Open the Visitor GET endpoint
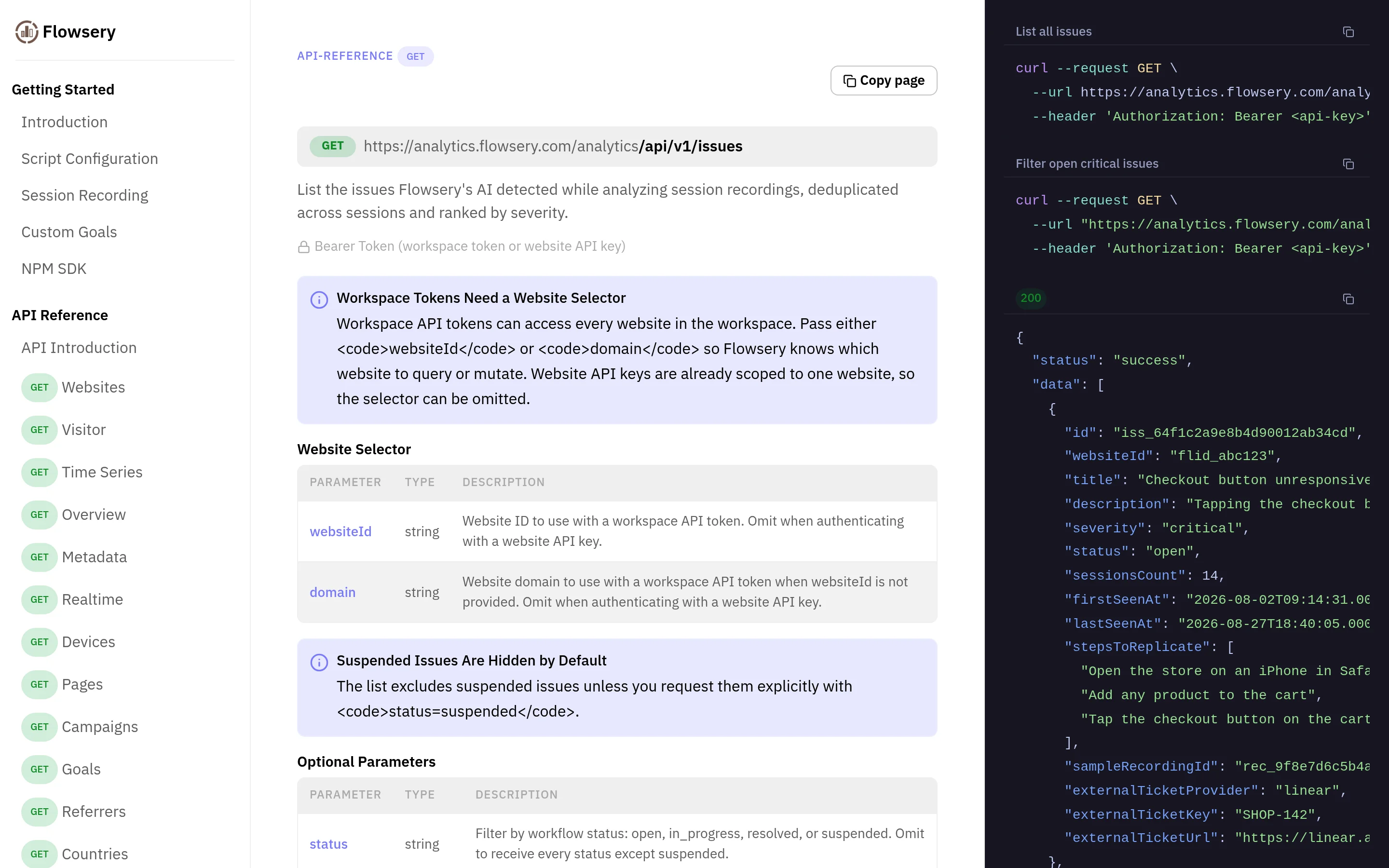The width and height of the screenshot is (1389, 868). click(x=64, y=430)
